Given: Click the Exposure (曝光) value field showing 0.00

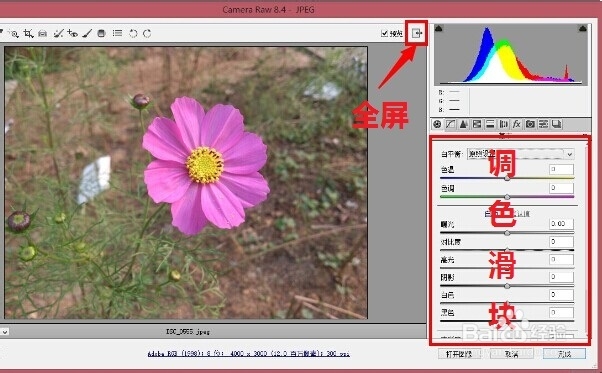Looking at the screenshot, I should point(561,224).
